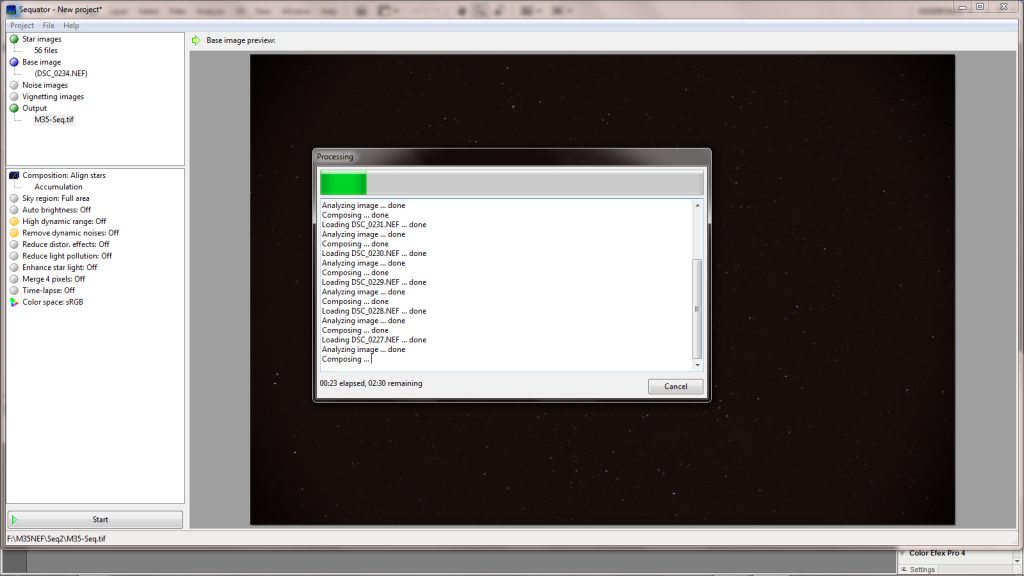Click the Output green orb icon
The height and width of the screenshot is (576, 1024).
12,108
